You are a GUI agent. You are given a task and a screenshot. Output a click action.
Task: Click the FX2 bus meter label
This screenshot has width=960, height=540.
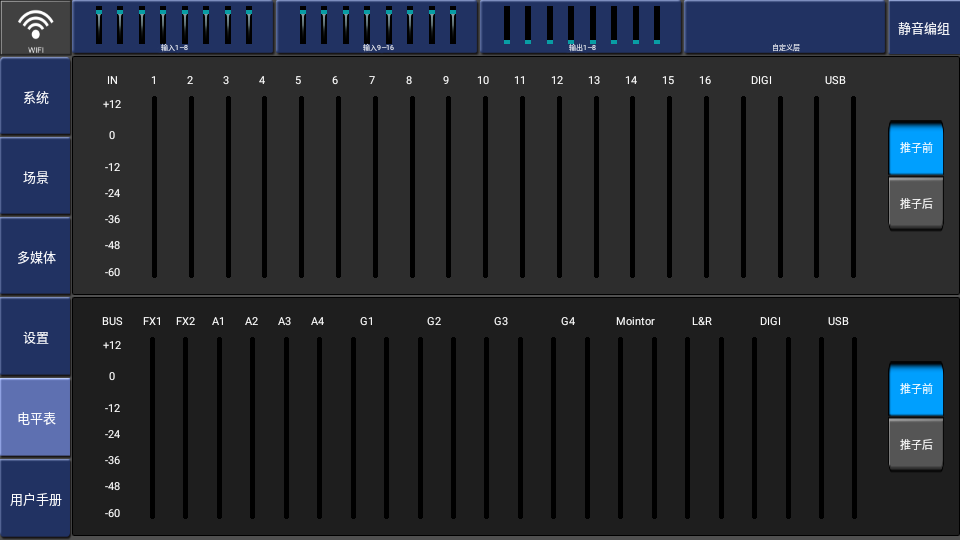[186, 321]
